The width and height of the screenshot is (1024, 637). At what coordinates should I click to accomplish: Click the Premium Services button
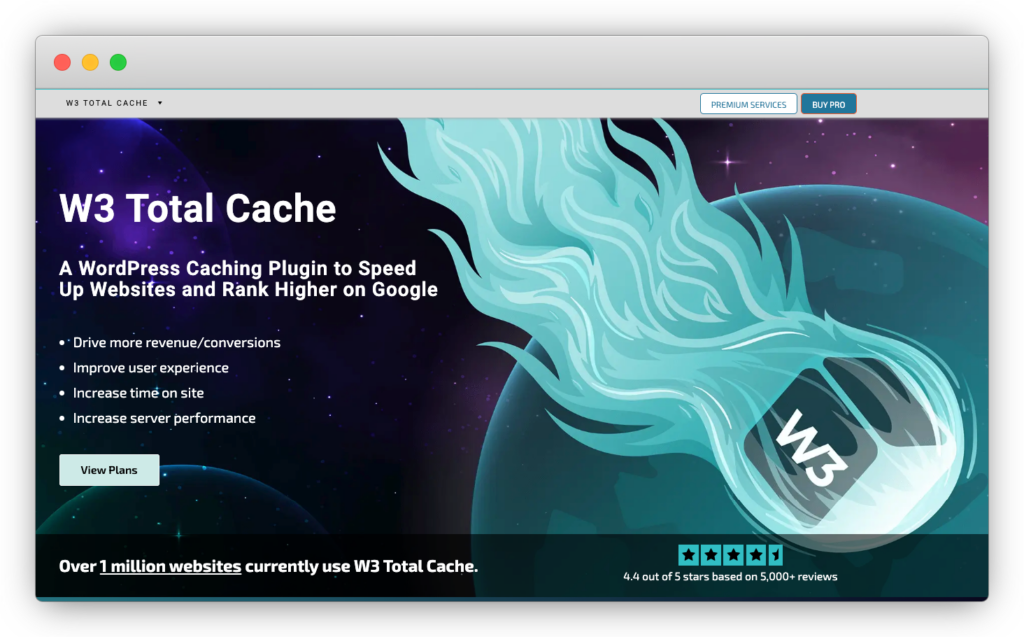(748, 105)
